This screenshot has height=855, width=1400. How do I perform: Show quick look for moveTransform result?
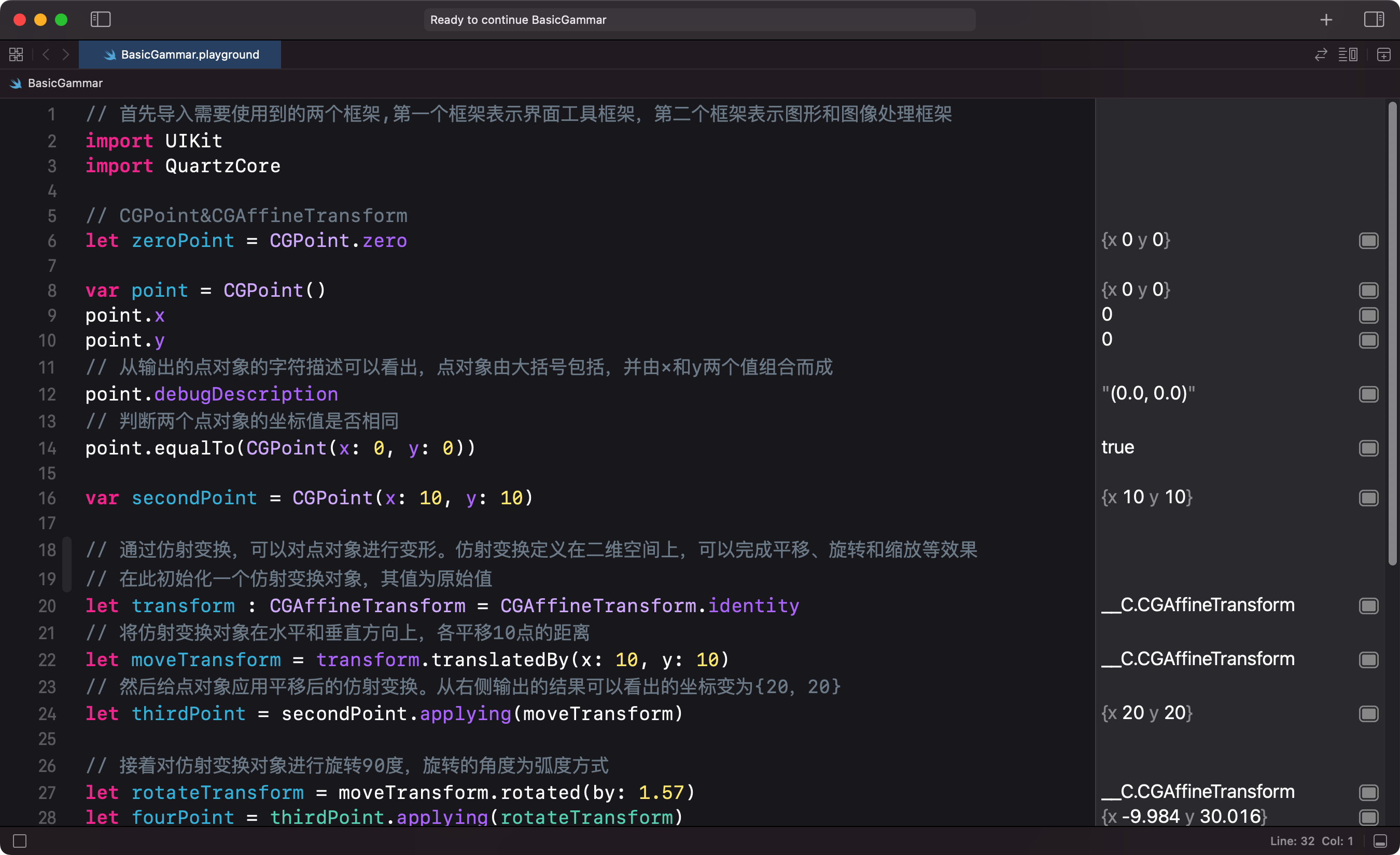pyautogui.click(x=1368, y=660)
